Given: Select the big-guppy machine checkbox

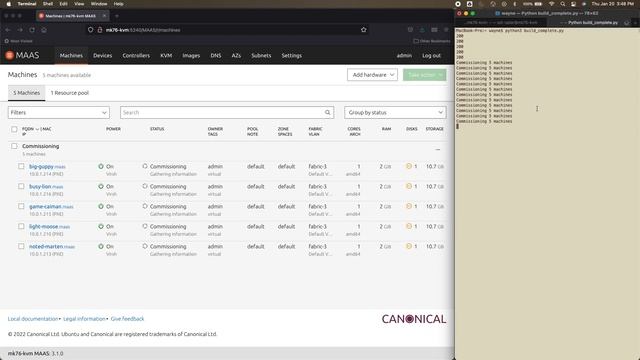Looking at the screenshot, I should [x=21, y=167].
